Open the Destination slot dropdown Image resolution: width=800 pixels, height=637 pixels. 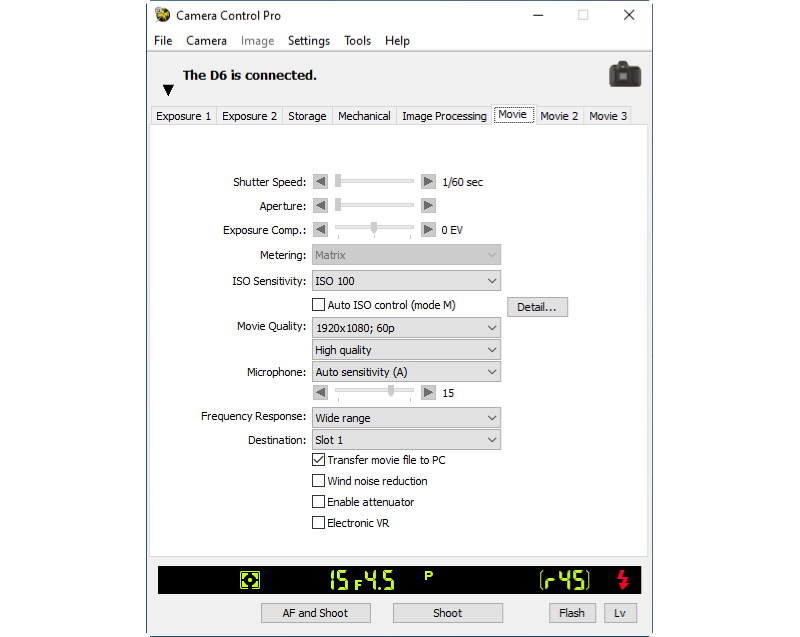406,440
